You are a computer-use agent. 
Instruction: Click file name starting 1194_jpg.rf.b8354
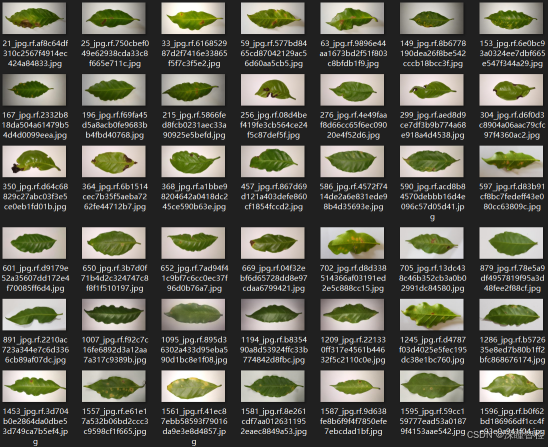[x=274, y=350]
